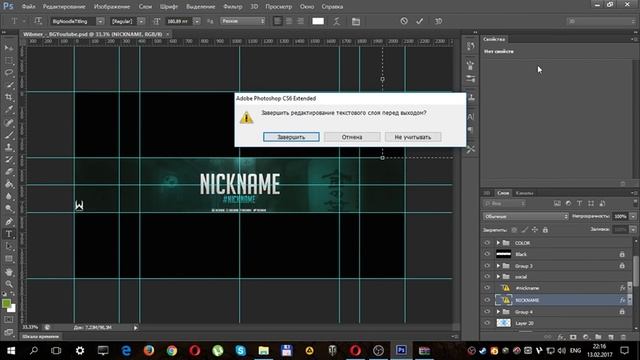This screenshot has height=360, width=640.
Task: Select the Horizontal Type tool in toolbox
Action: 9,234
